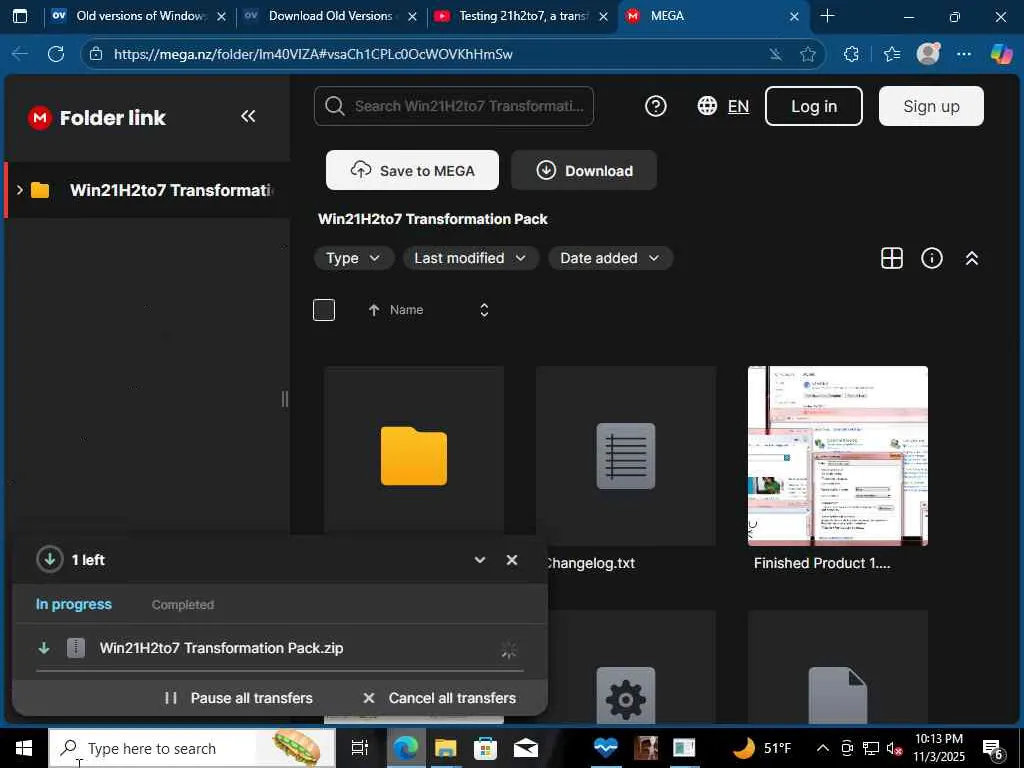This screenshot has height=768, width=1024.
Task: Open browser profile avatar
Action: (x=928, y=54)
